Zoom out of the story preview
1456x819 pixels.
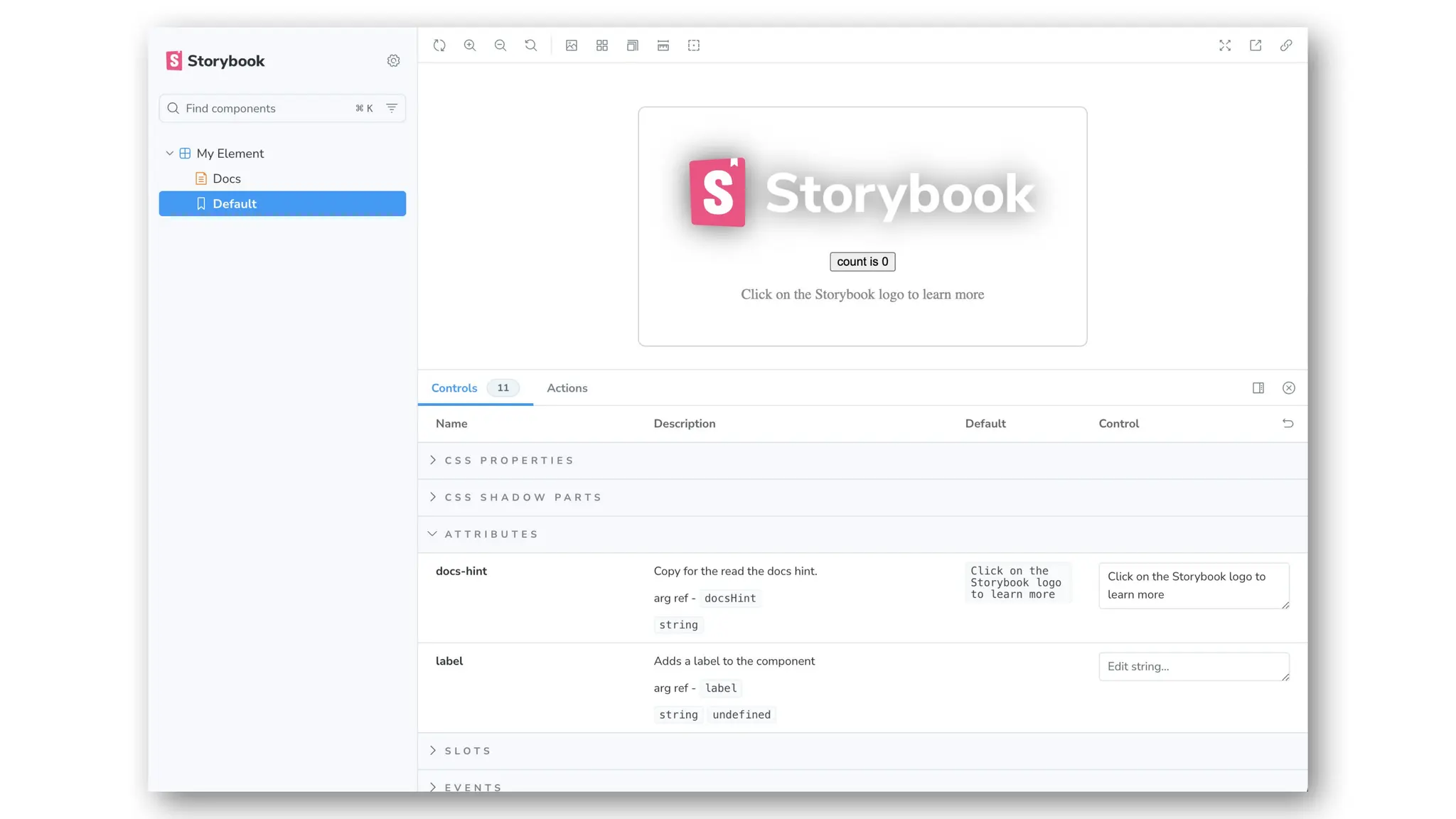tap(500, 45)
